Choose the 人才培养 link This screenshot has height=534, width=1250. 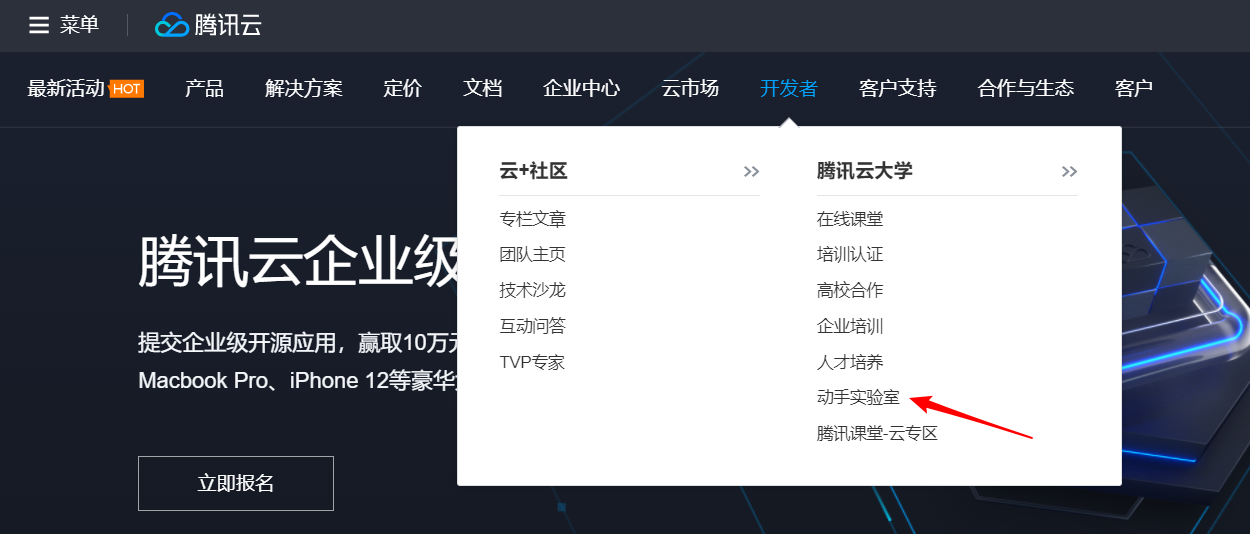pos(850,362)
